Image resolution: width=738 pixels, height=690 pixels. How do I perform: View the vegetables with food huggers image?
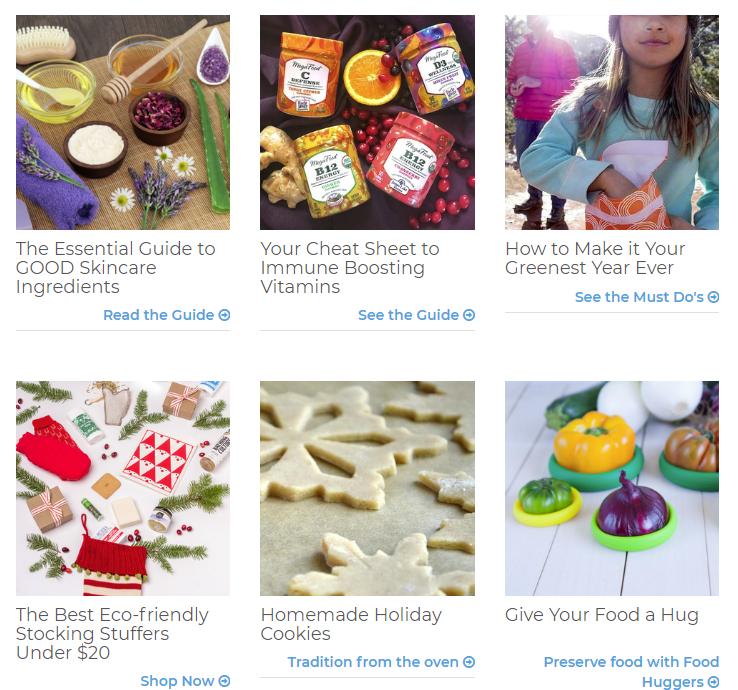click(612, 489)
